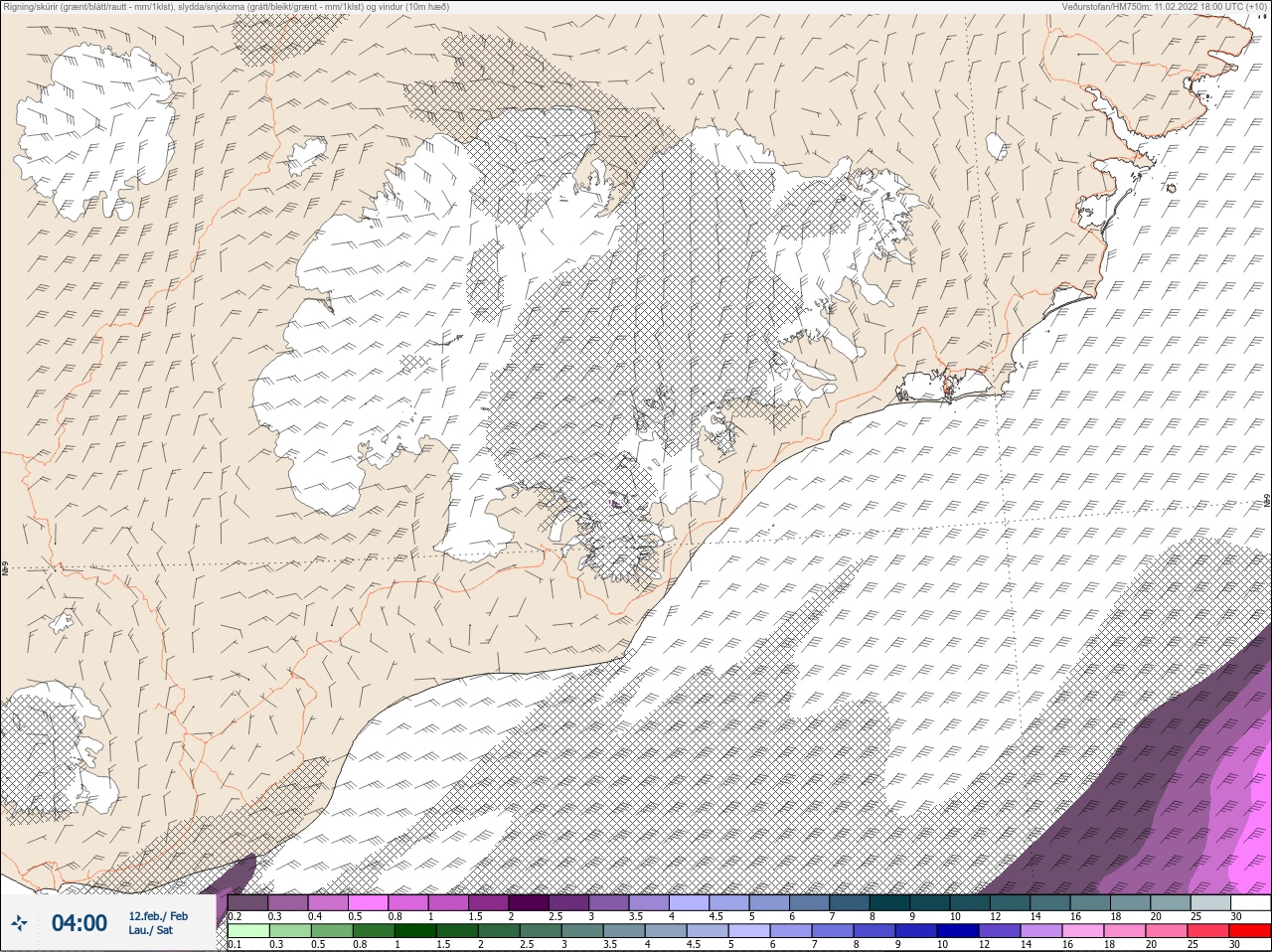Pick the lavender 4 mm snow swatch
The height and width of the screenshot is (952, 1272).
point(690,902)
